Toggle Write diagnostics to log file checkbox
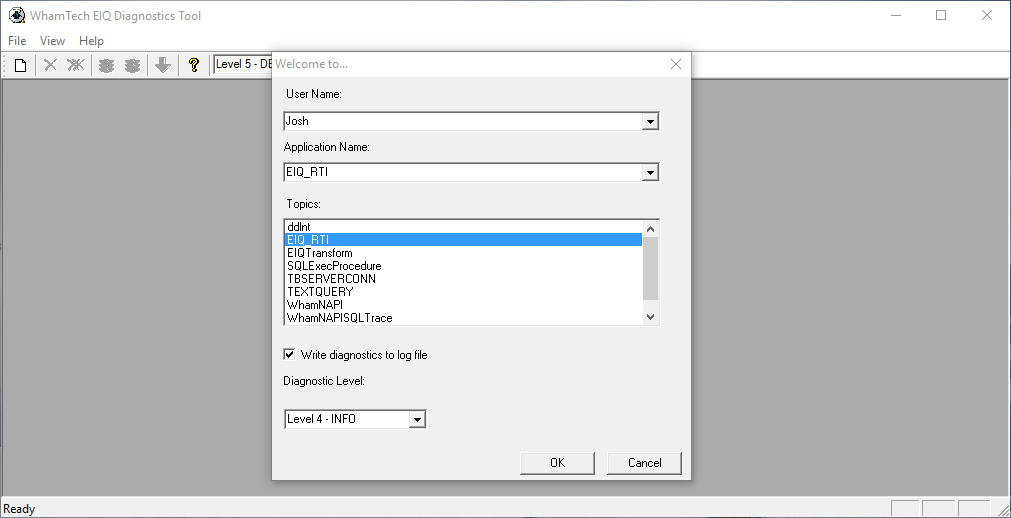Image resolution: width=1011 pixels, height=518 pixels. [290, 354]
